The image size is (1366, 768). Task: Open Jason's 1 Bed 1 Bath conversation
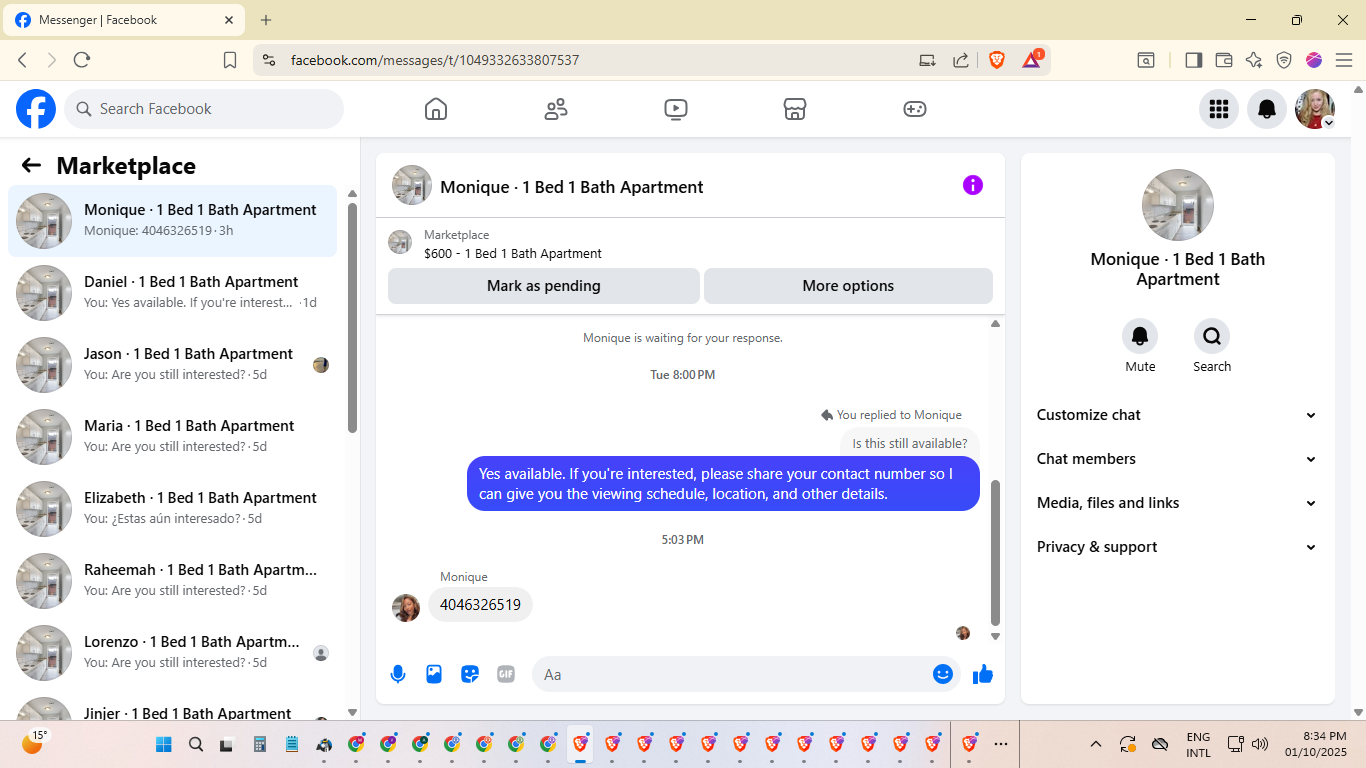pyautogui.click(x=172, y=365)
